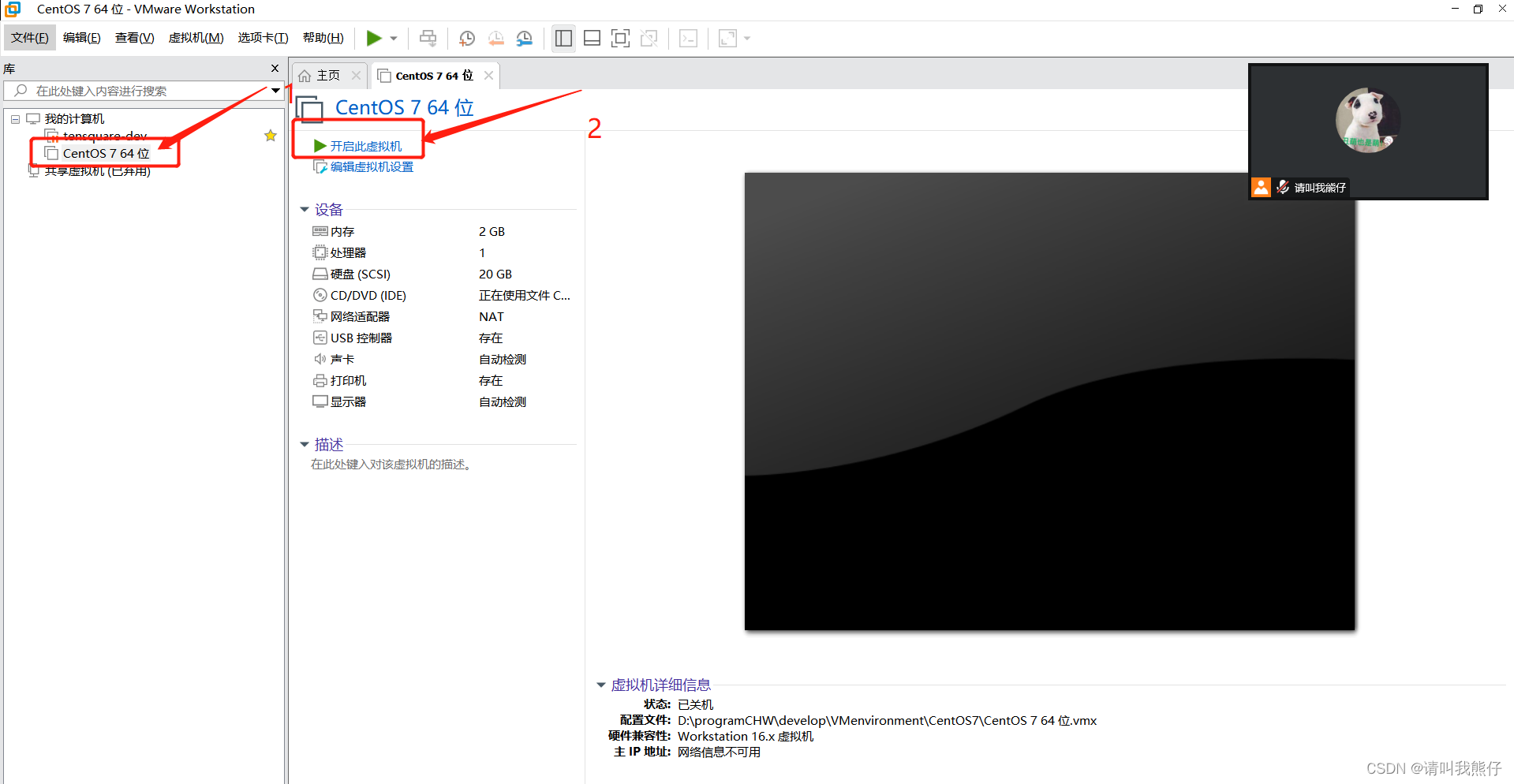Viewport: 1514px width, 784px height.
Task: Click inside the library search field
Action: click(x=142, y=90)
